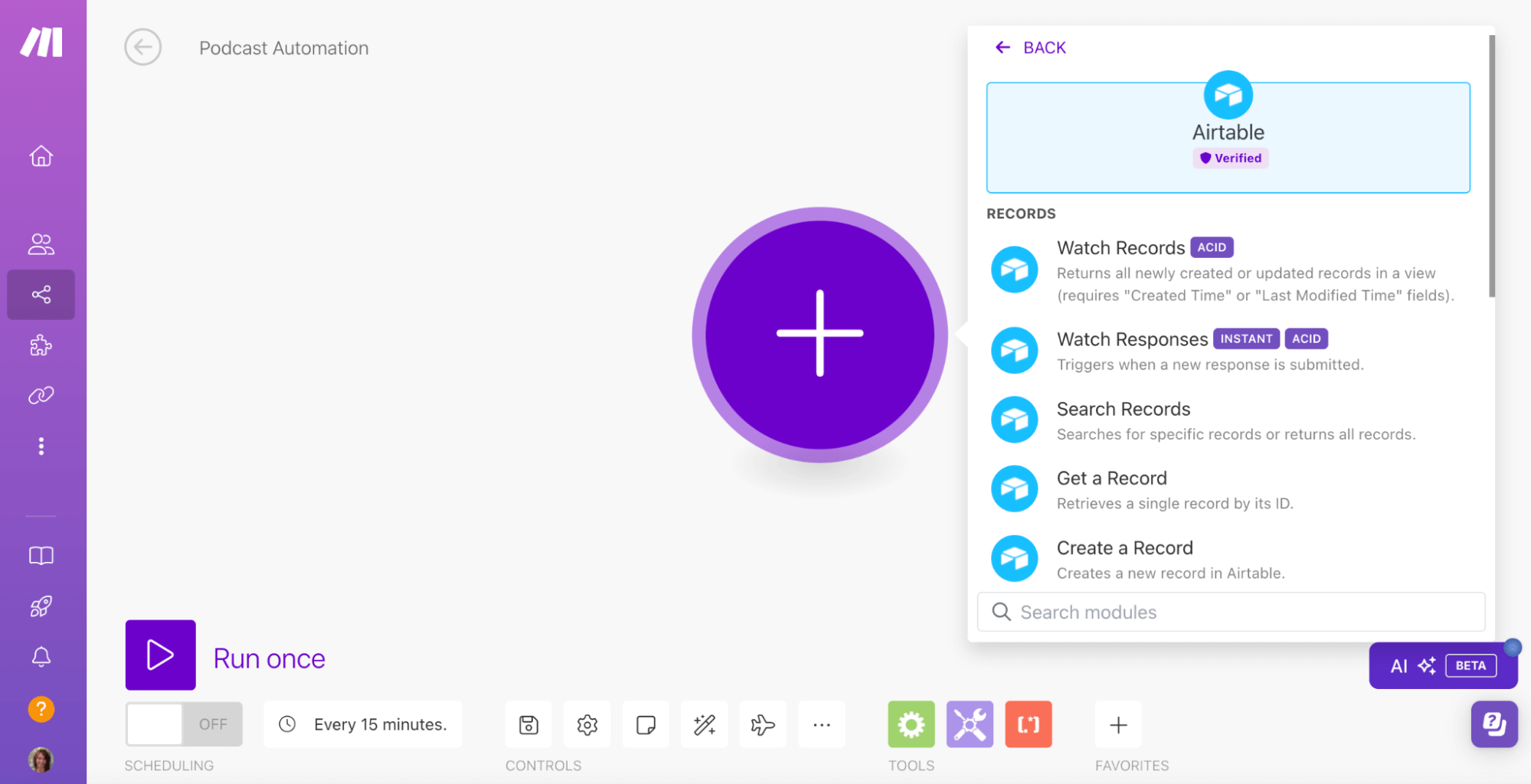Screen dimensions: 1531x784
Task: Click BACK in the module panel
Action: pyautogui.click(x=1030, y=47)
